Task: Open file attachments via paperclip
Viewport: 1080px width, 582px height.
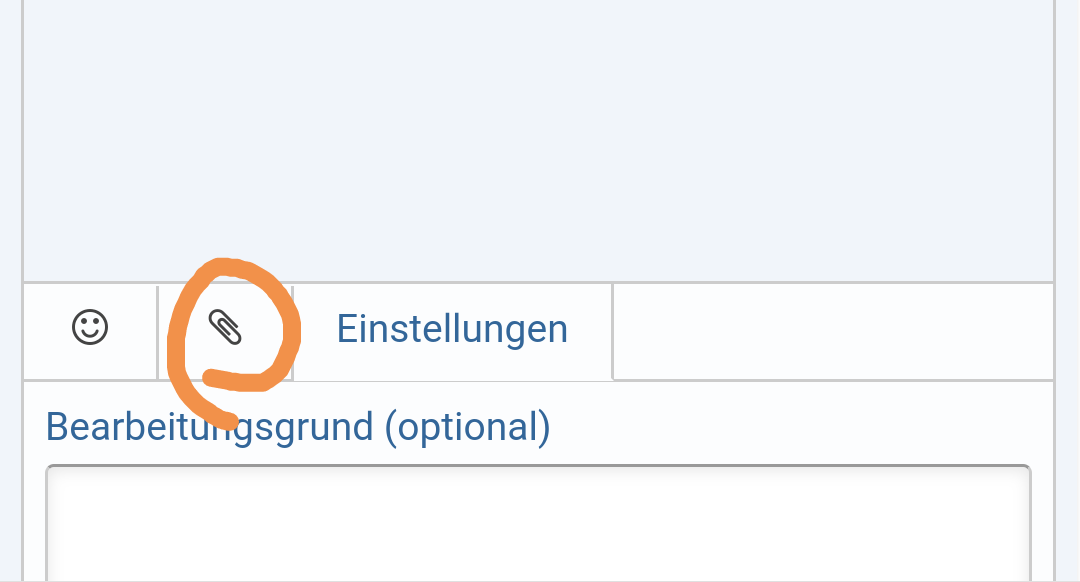Action: point(225,328)
